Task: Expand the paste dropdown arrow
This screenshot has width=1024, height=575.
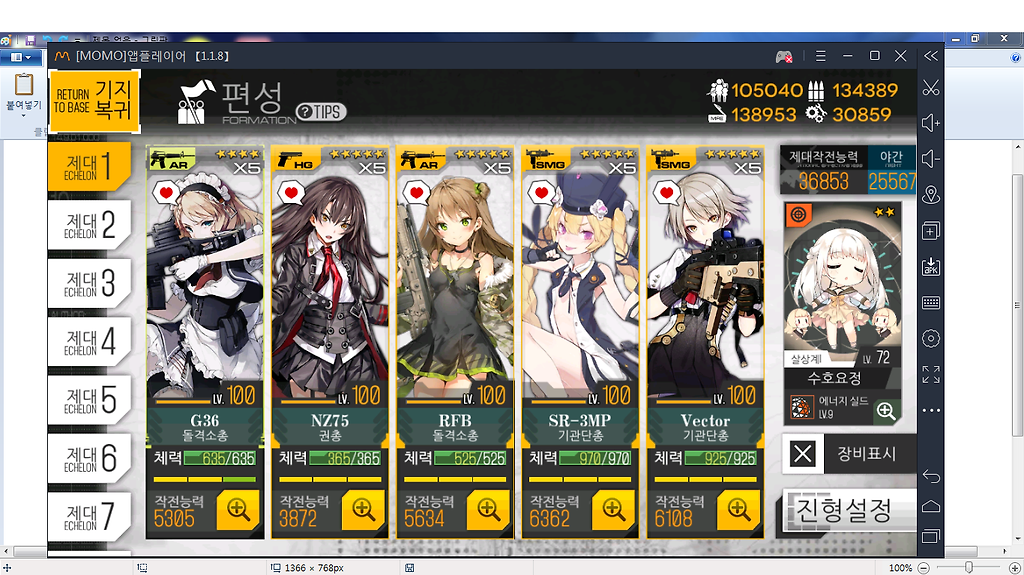Action: [24, 116]
